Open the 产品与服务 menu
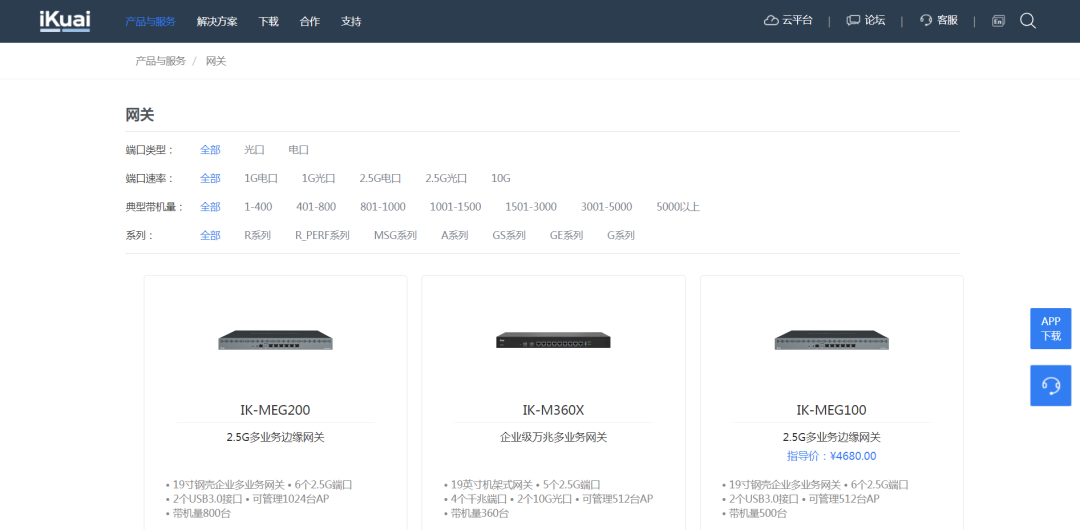This screenshot has height=530, width=1080. tap(150, 21)
